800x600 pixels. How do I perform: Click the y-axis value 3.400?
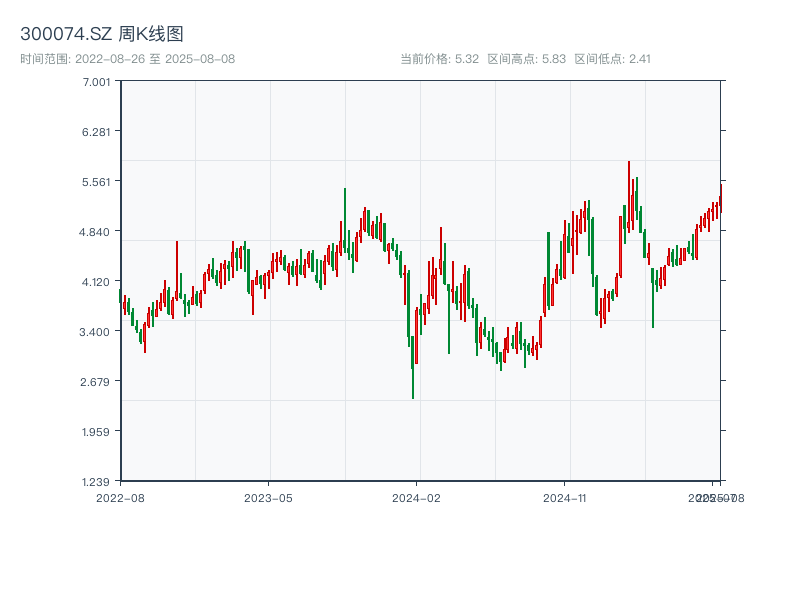click(94, 332)
